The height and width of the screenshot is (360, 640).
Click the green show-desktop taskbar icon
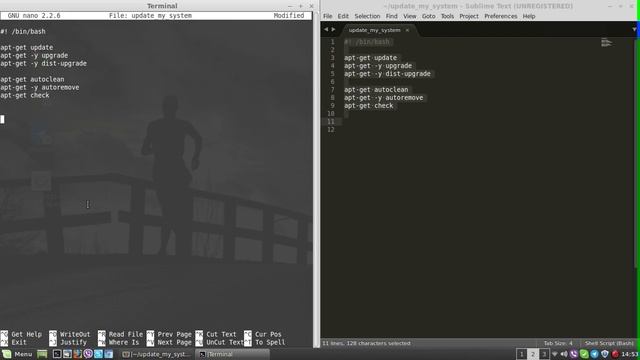point(42,354)
